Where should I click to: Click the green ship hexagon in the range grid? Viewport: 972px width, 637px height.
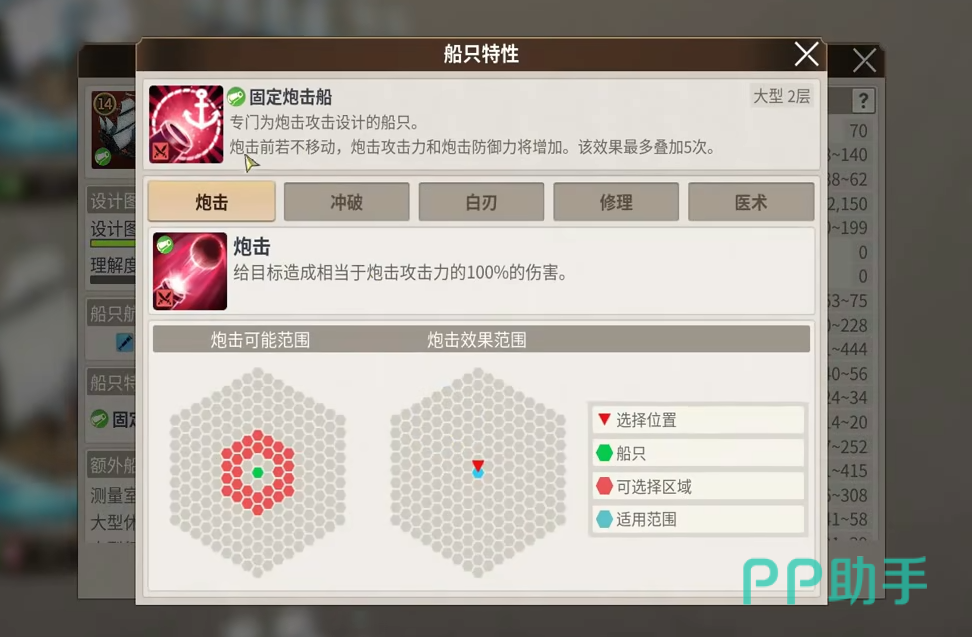[x=258, y=473]
